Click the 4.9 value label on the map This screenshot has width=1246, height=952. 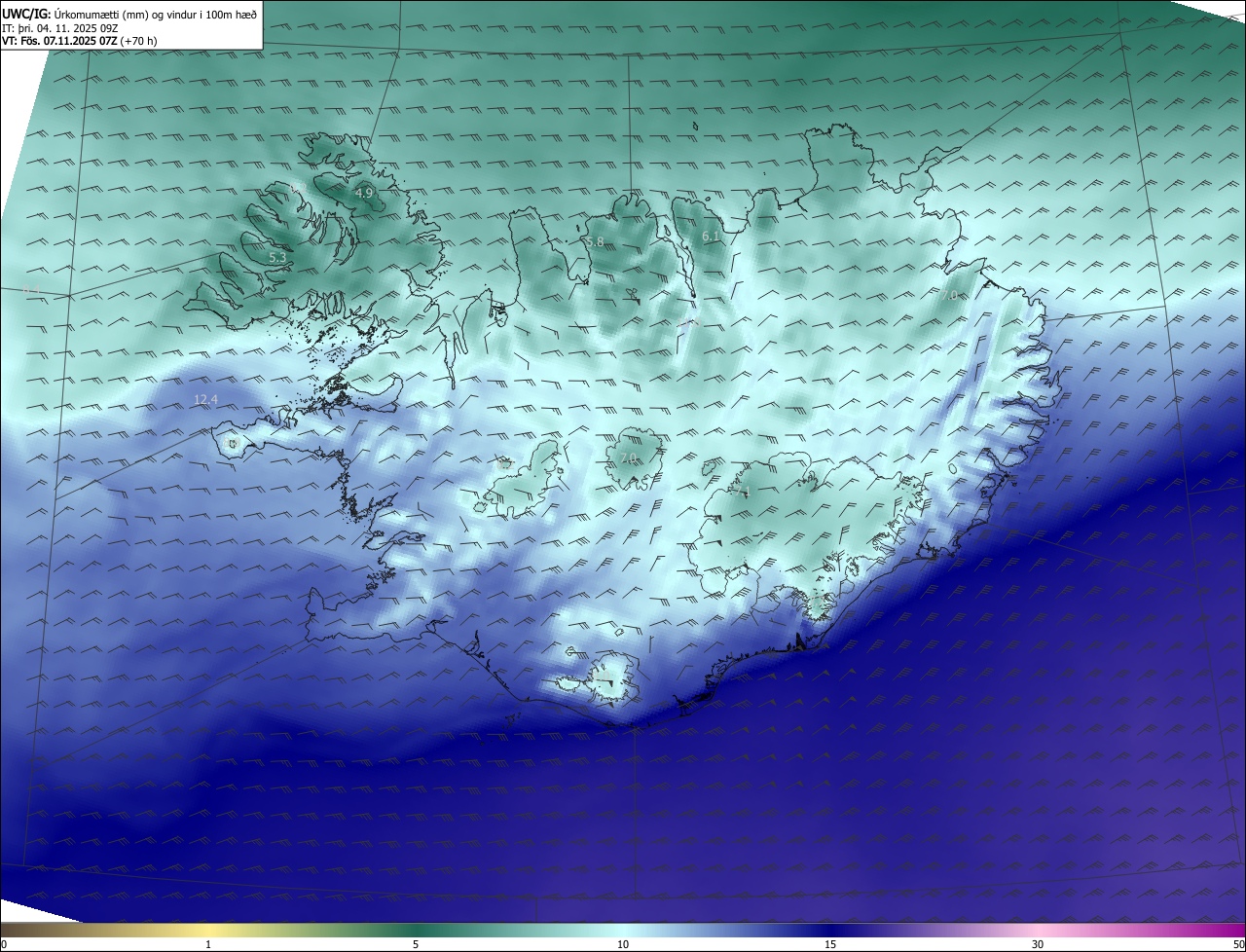click(x=363, y=193)
